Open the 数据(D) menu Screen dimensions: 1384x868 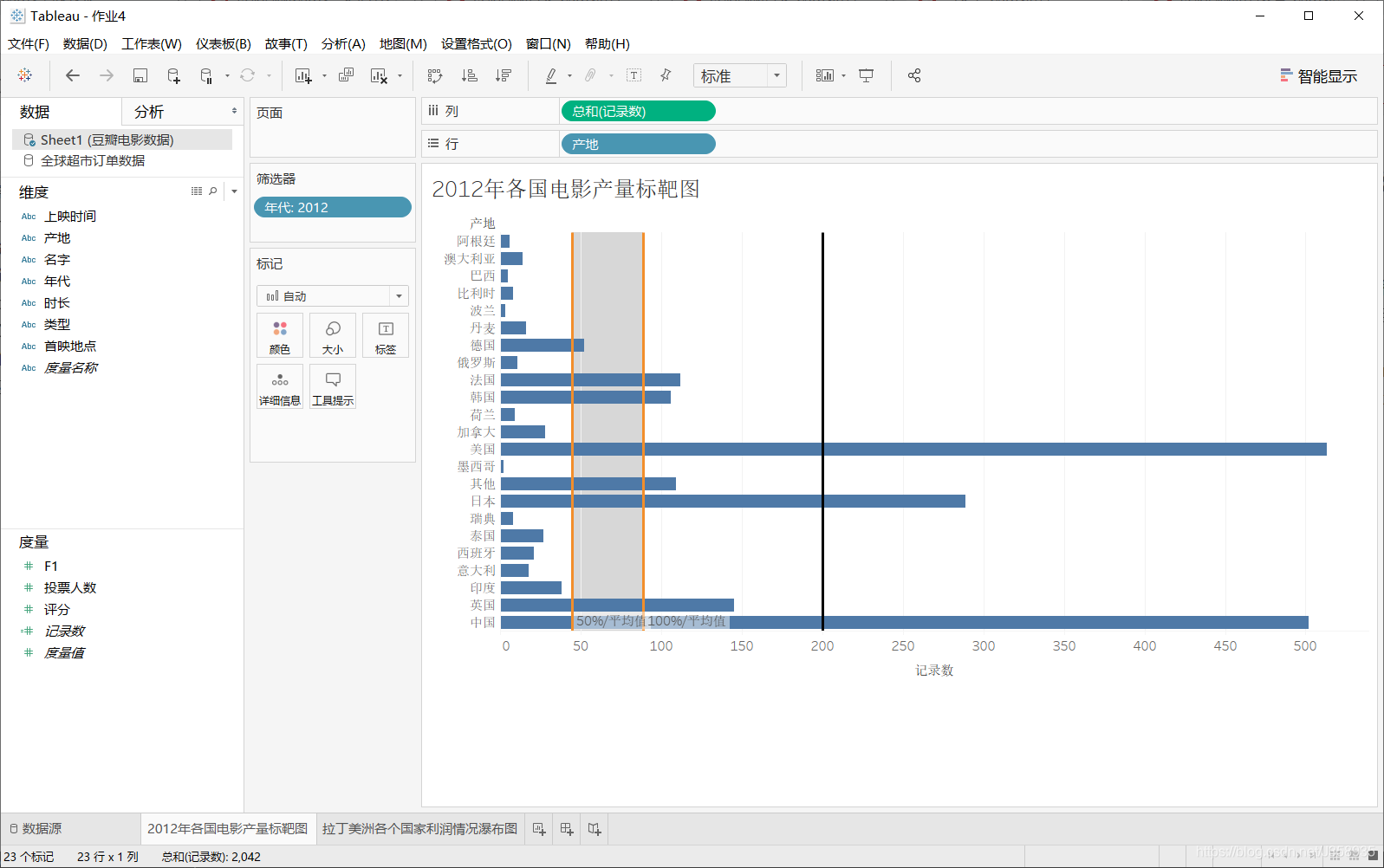pyautogui.click(x=85, y=43)
